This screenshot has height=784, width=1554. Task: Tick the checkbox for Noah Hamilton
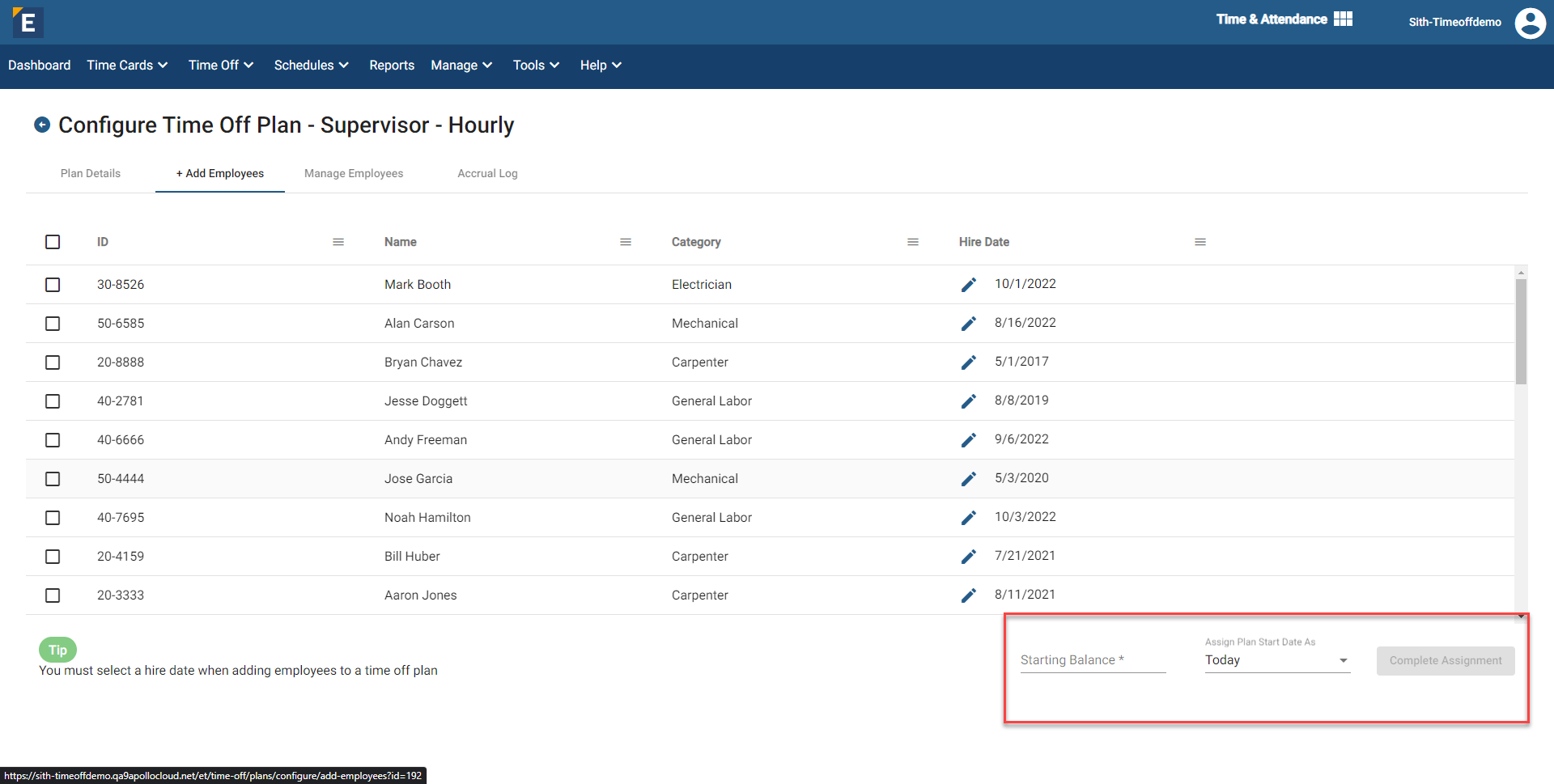point(53,518)
